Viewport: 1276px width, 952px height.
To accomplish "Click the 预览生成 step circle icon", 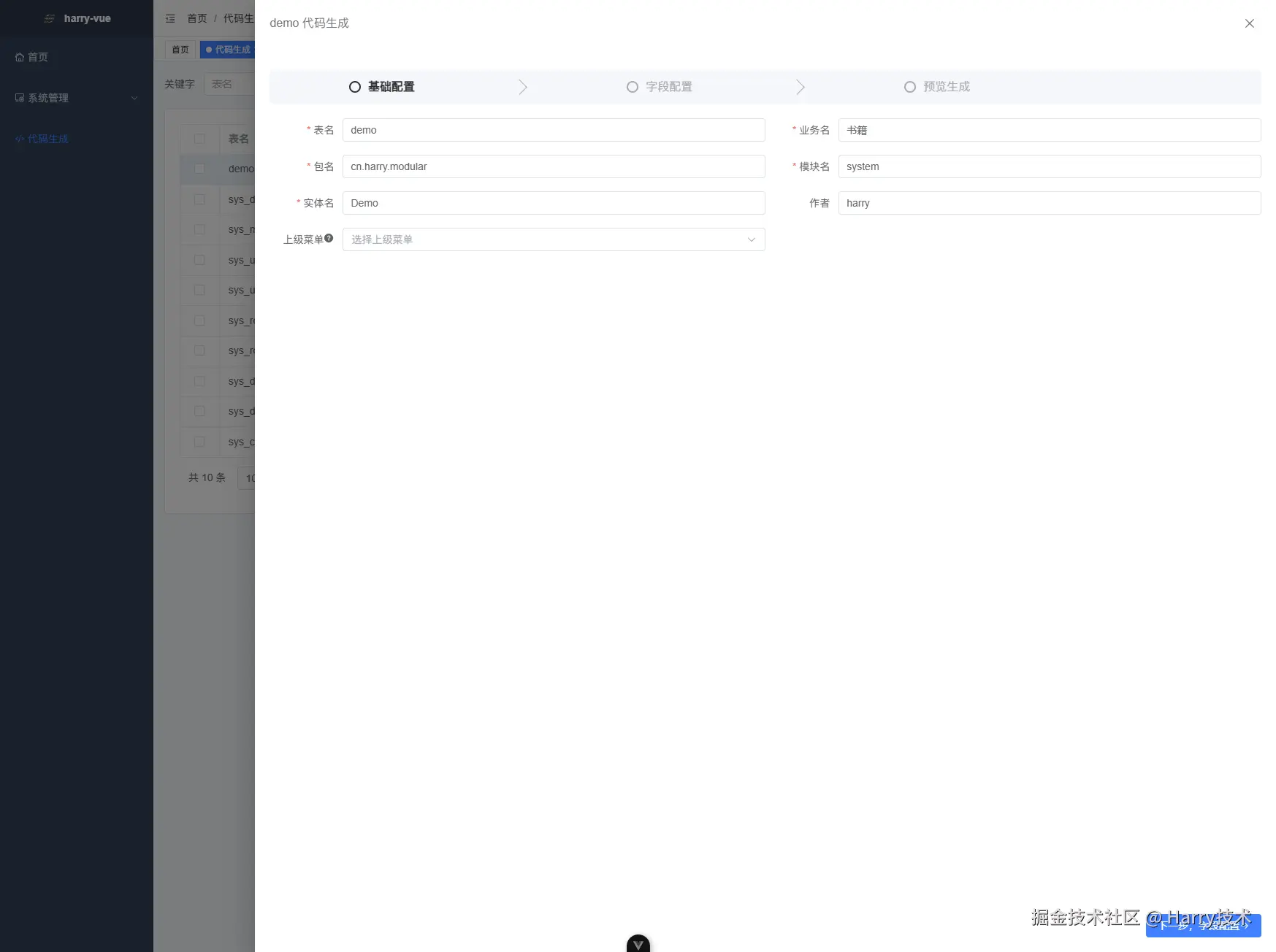I will (910, 87).
